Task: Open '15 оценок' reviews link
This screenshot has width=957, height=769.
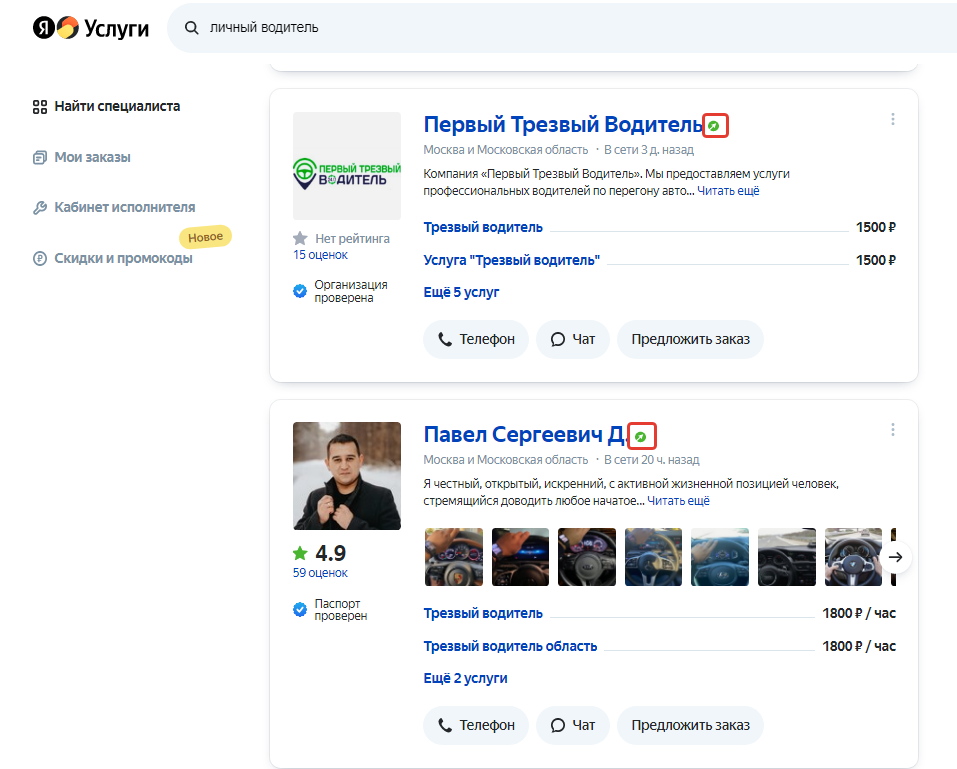Action: (320, 255)
